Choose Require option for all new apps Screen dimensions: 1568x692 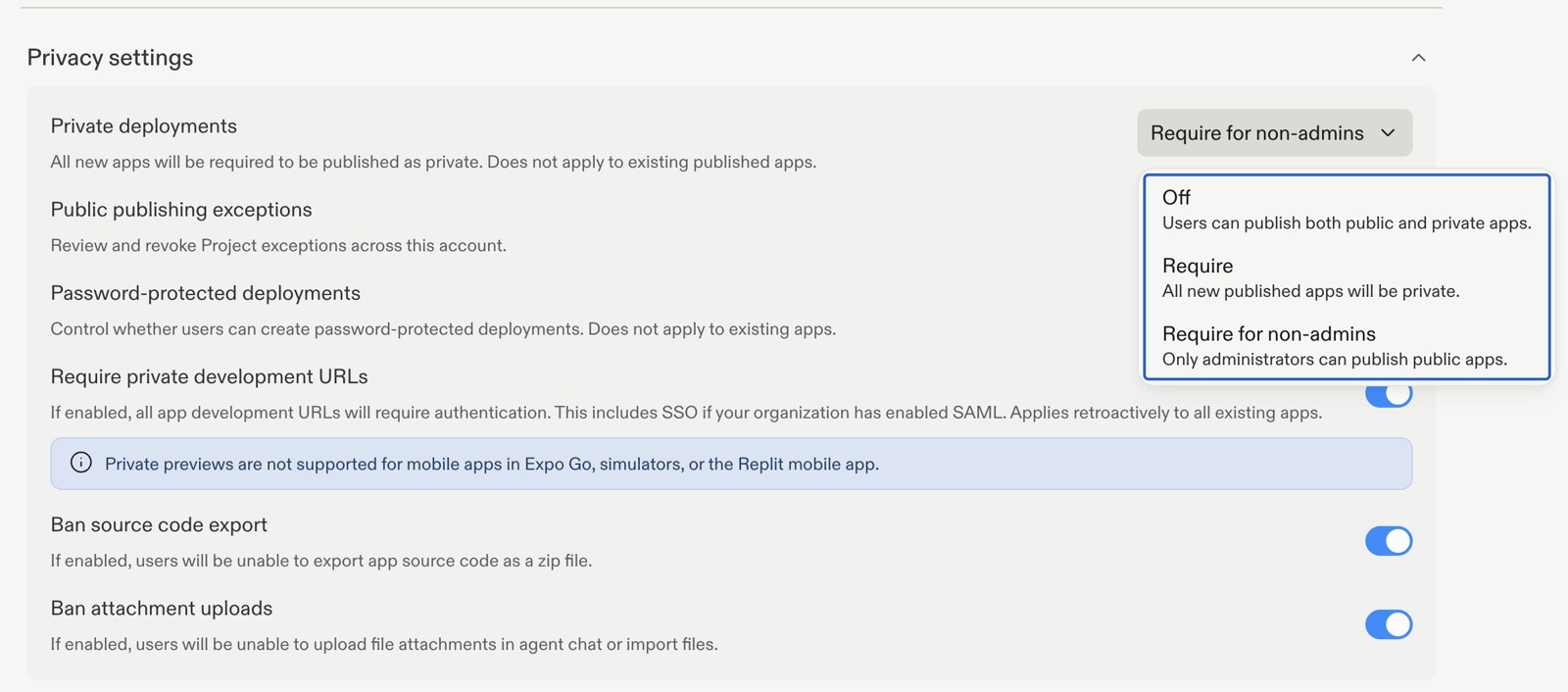click(1347, 277)
